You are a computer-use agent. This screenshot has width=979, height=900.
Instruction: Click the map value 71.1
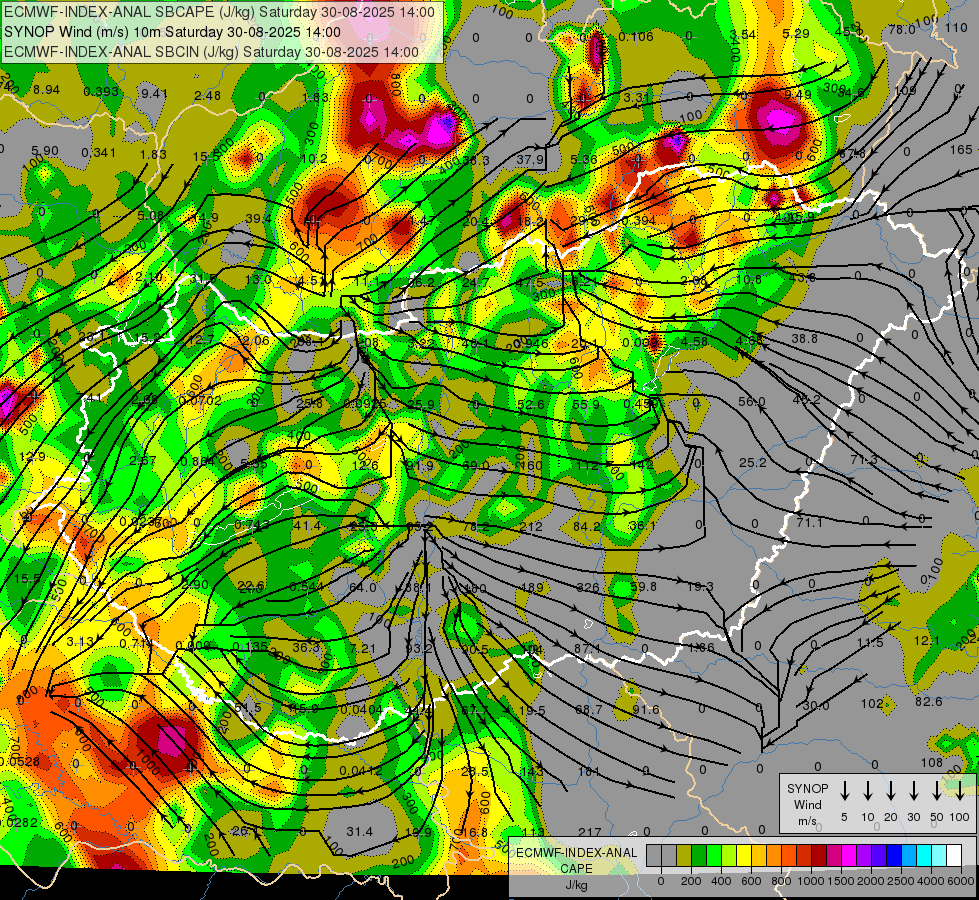810,522
